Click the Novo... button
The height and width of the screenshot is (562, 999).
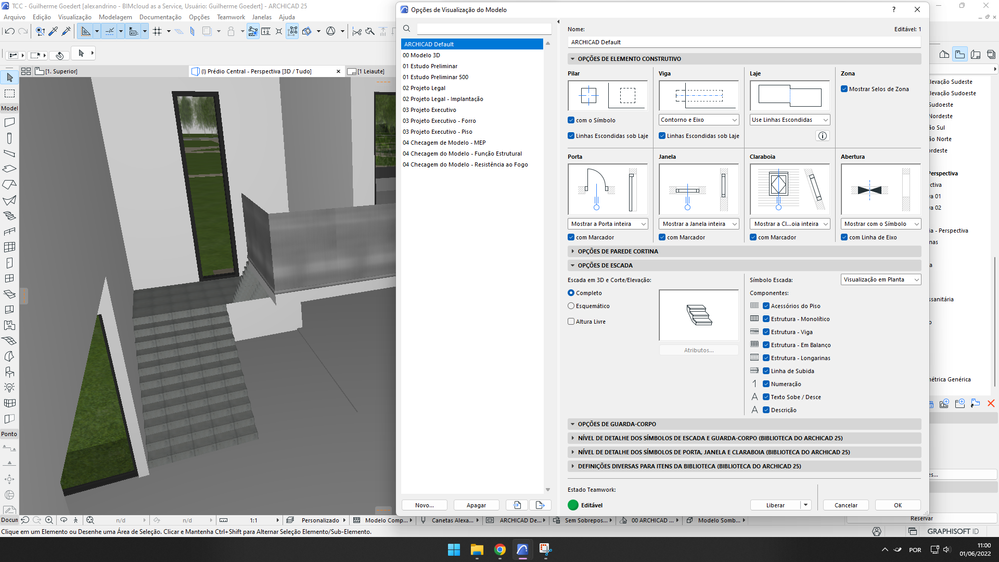point(424,505)
